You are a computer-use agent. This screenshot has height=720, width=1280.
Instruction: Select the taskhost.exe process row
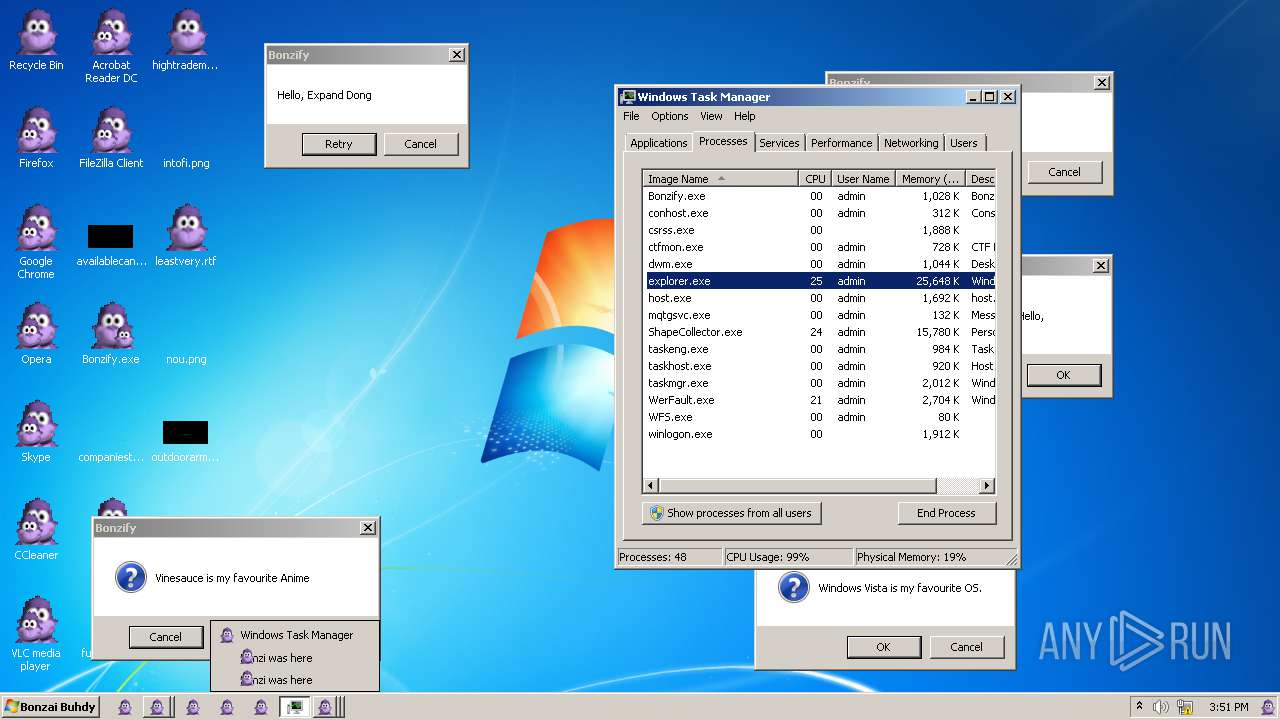click(x=819, y=366)
